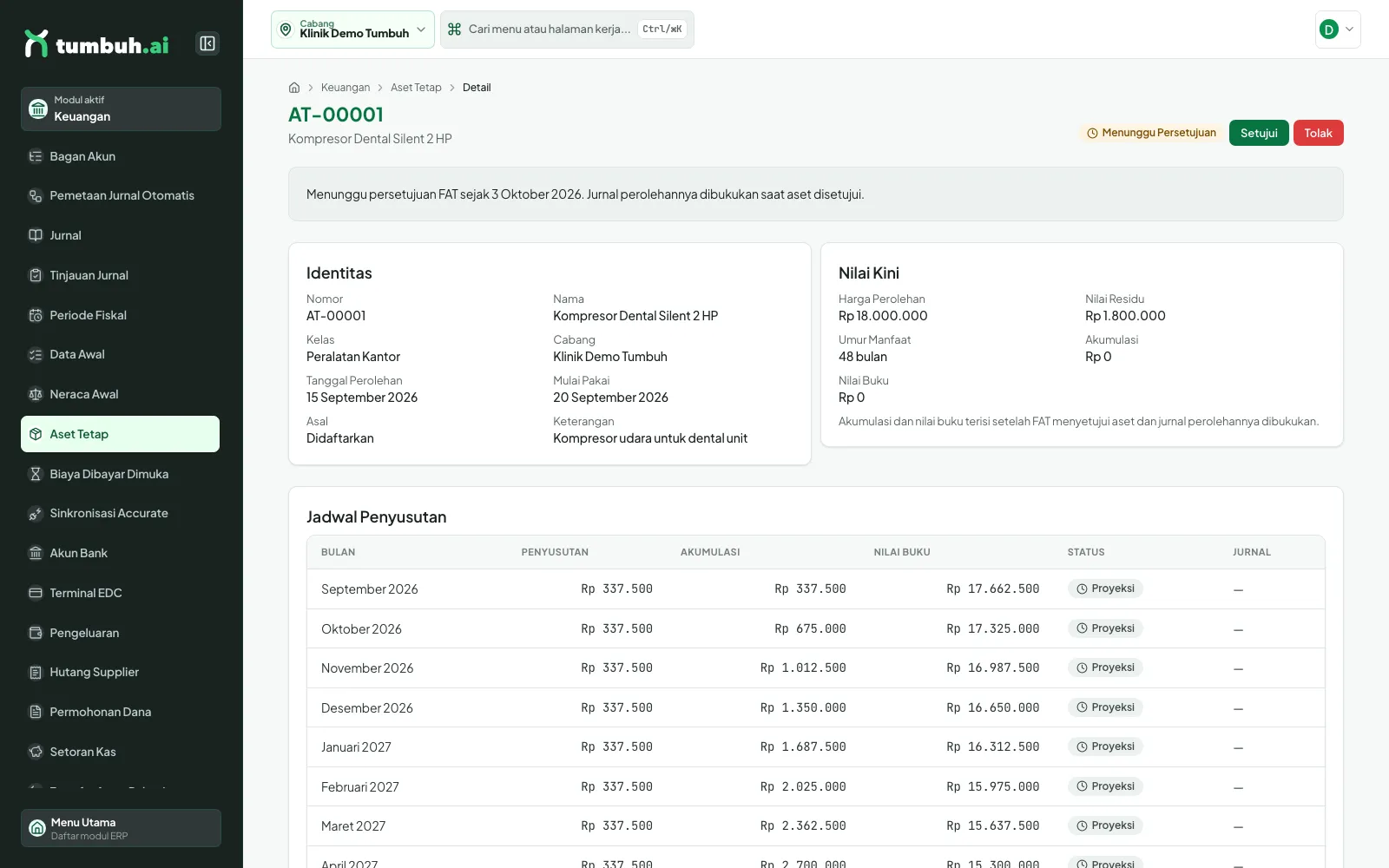Click the tumbuh.ai logo

click(x=96, y=43)
